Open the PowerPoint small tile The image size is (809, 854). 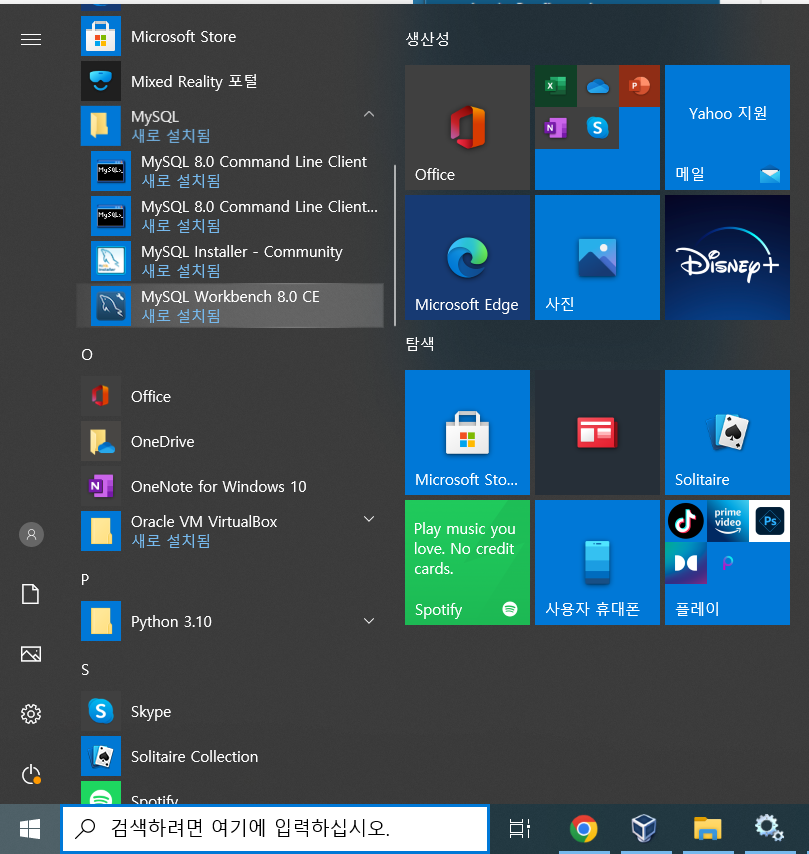pyautogui.click(x=640, y=86)
